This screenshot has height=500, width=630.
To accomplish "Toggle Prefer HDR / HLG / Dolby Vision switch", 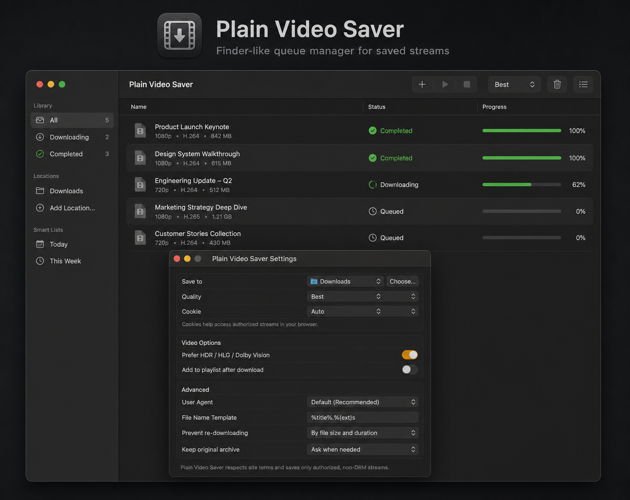I will (409, 355).
